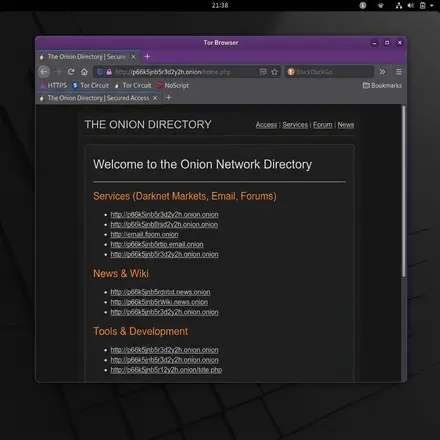Open the http://email.foom.onion link
Image resolution: width=440 pixels, height=440 pixels.
144,234
